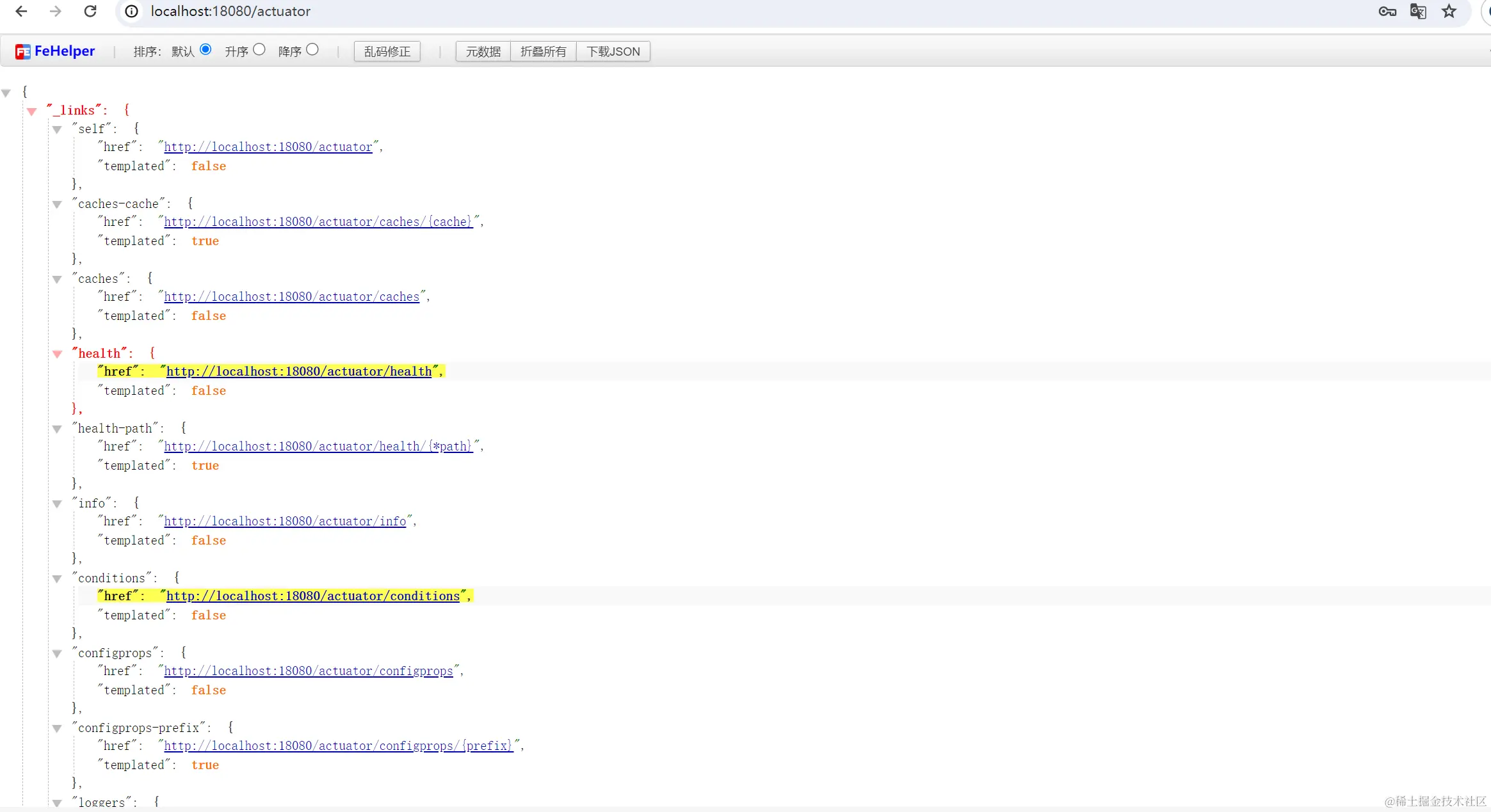The width and height of the screenshot is (1491, 812).
Task: Collapse the "health" node triangle
Action: (x=57, y=354)
